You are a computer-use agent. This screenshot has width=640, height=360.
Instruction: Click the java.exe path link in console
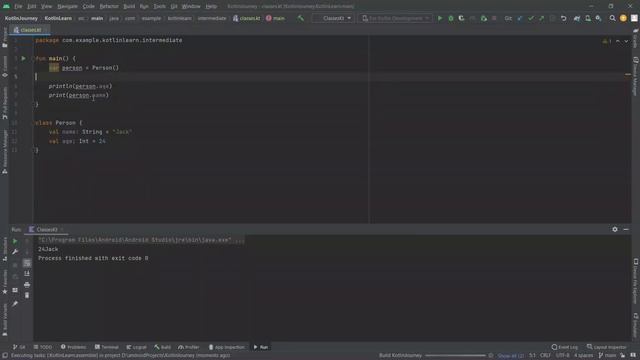click(x=135, y=240)
